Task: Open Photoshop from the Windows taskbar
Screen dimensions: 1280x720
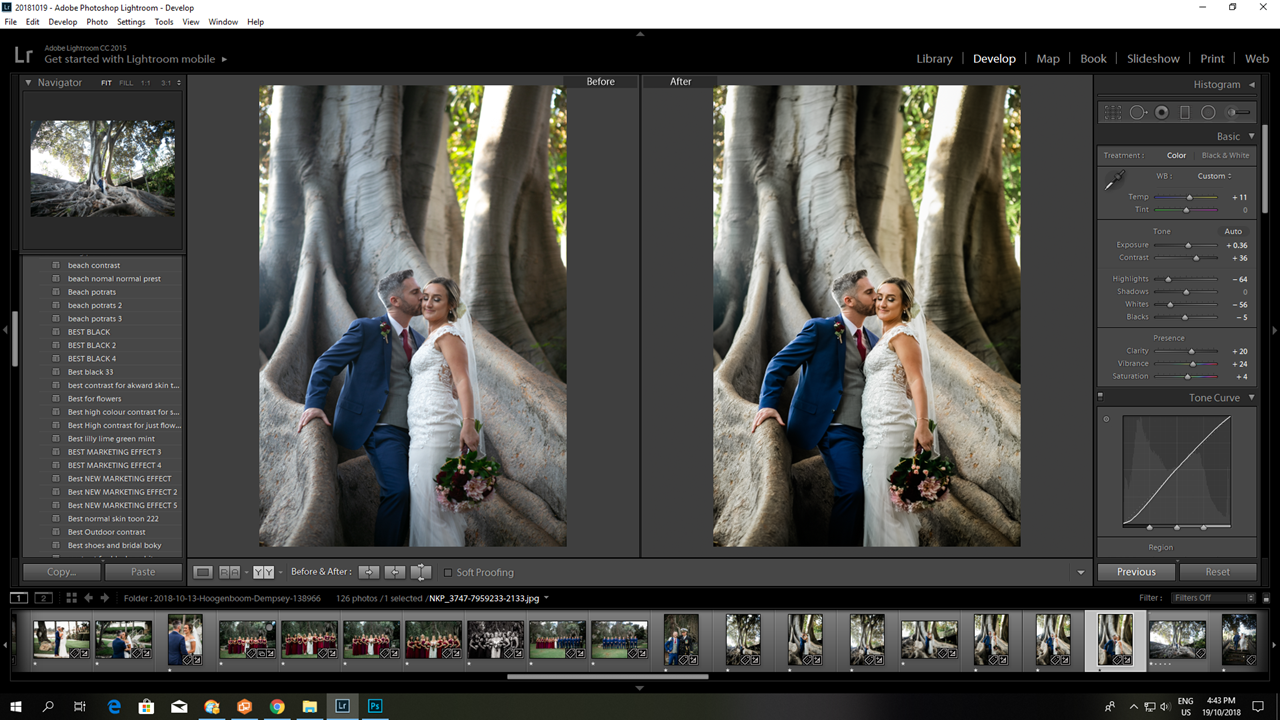Action: tap(376, 706)
